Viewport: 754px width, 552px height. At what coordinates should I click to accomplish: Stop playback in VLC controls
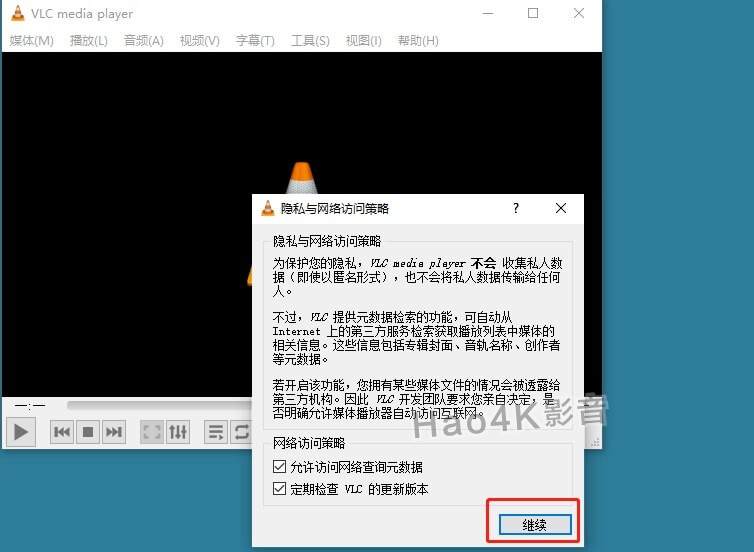point(88,432)
